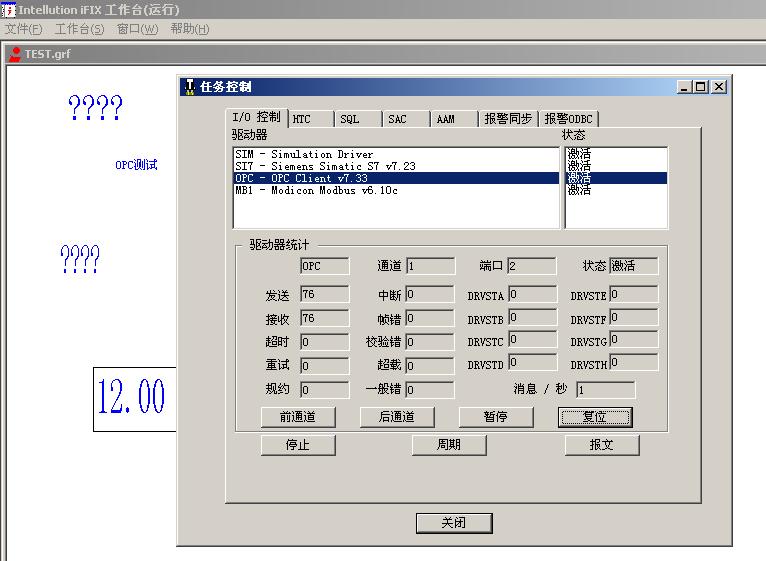766x561 pixels.
Task: Switch to the I/O 控制 tab
Action: pos(257,118)
